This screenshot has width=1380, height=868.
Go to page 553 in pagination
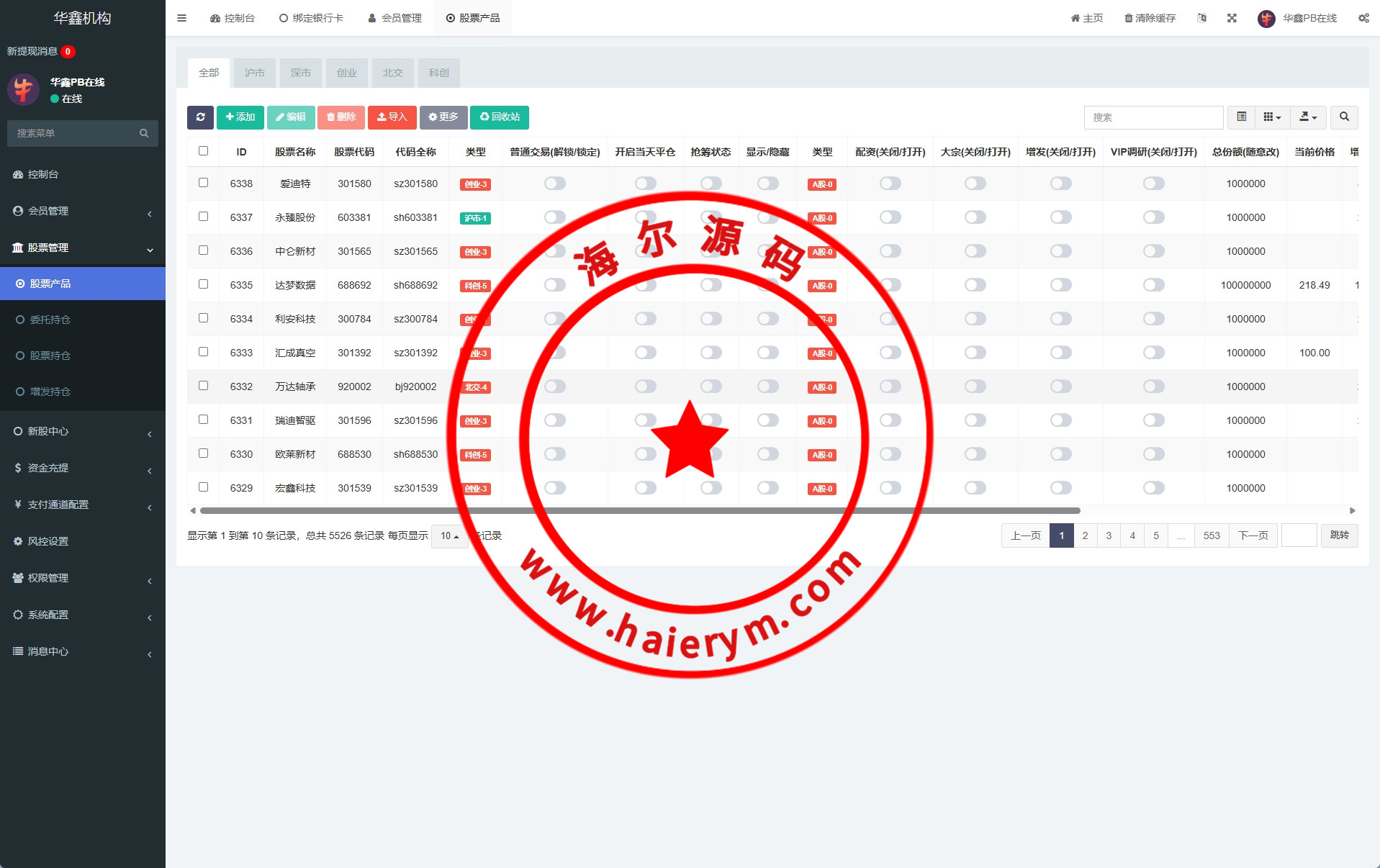coord(1212,536)
